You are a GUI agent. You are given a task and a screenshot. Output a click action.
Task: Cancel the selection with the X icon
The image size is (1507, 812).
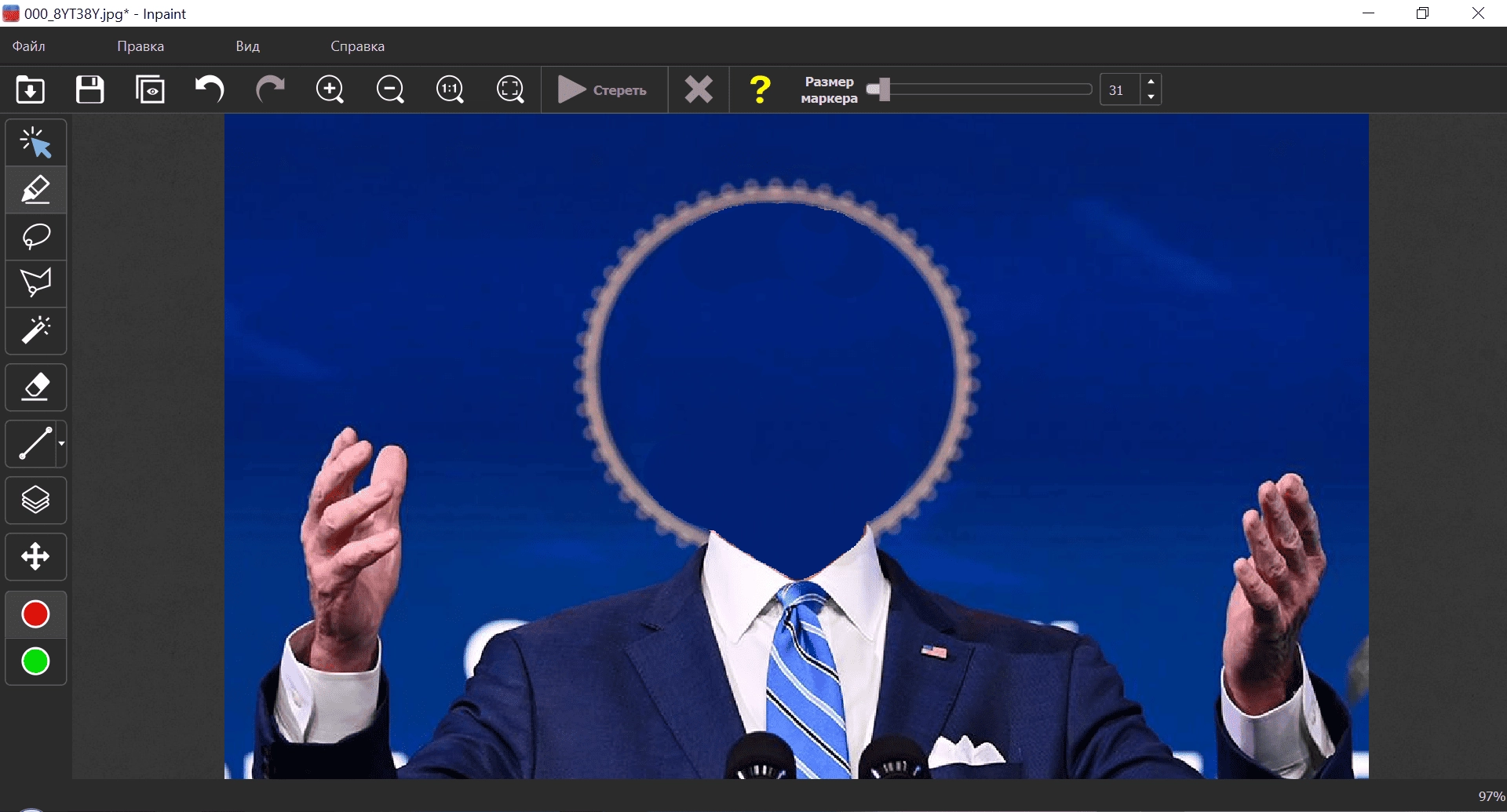click(x=699, y=89)
